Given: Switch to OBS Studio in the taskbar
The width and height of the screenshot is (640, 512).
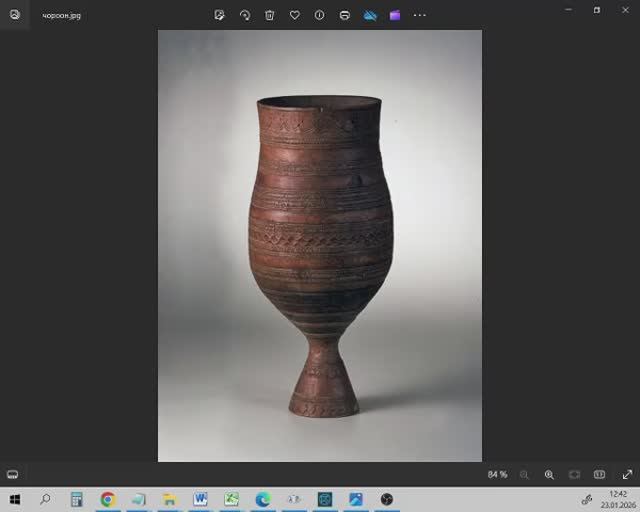Looking at the screenshot, I should coord(387,499).
